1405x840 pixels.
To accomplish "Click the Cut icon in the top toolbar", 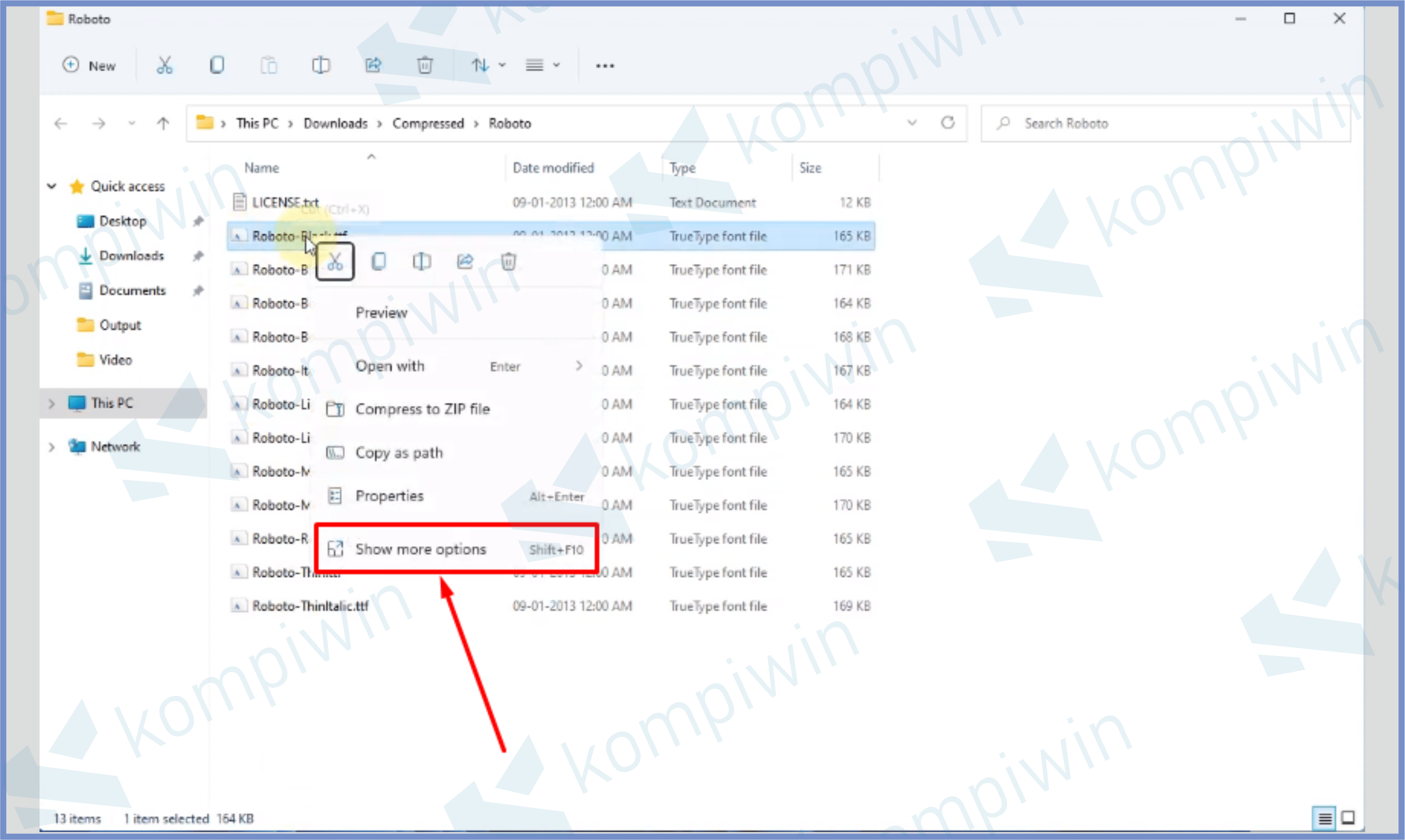I will tap(164, 66).
